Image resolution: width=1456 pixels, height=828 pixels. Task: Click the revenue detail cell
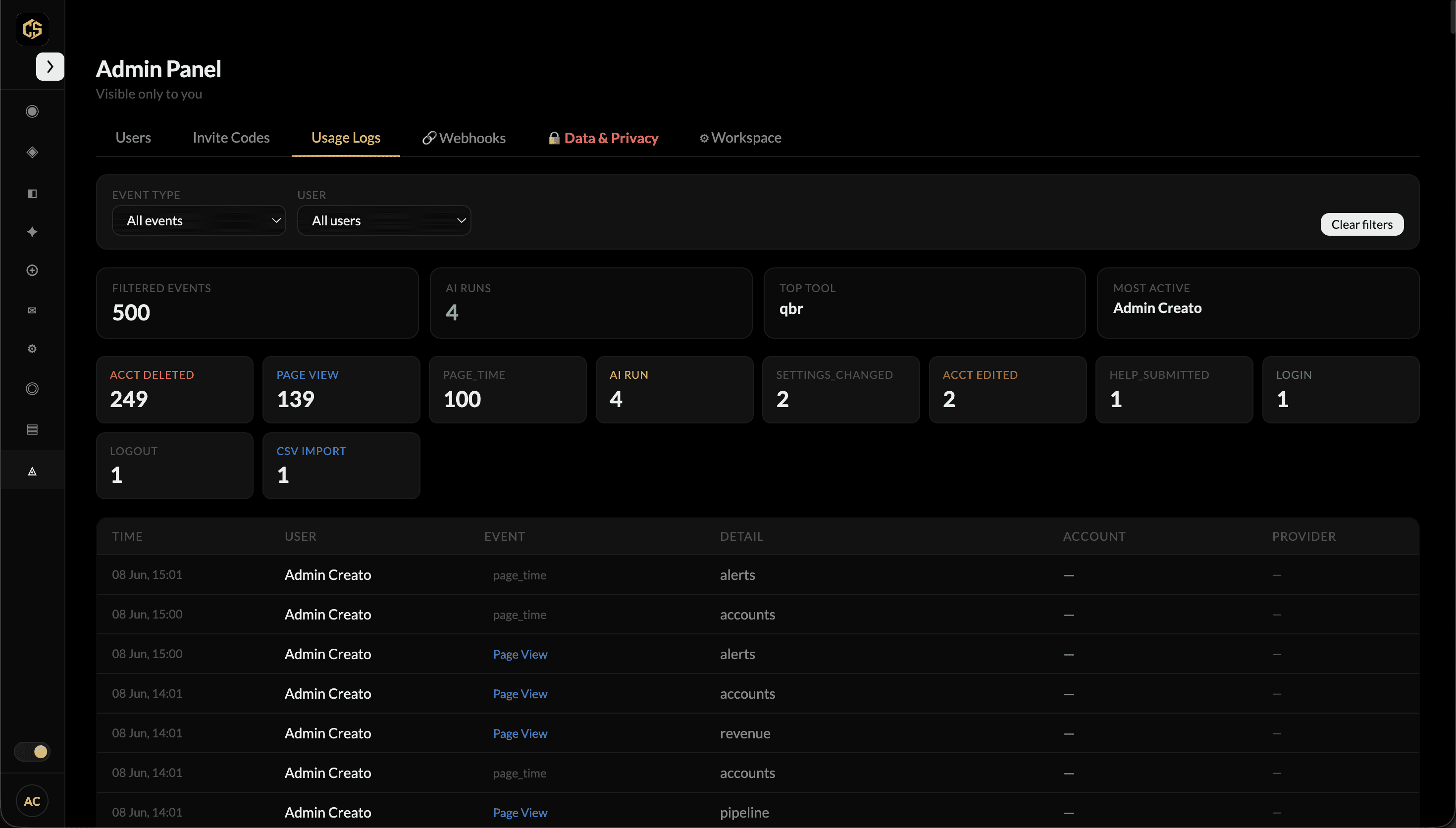click(x=745, y=733)
